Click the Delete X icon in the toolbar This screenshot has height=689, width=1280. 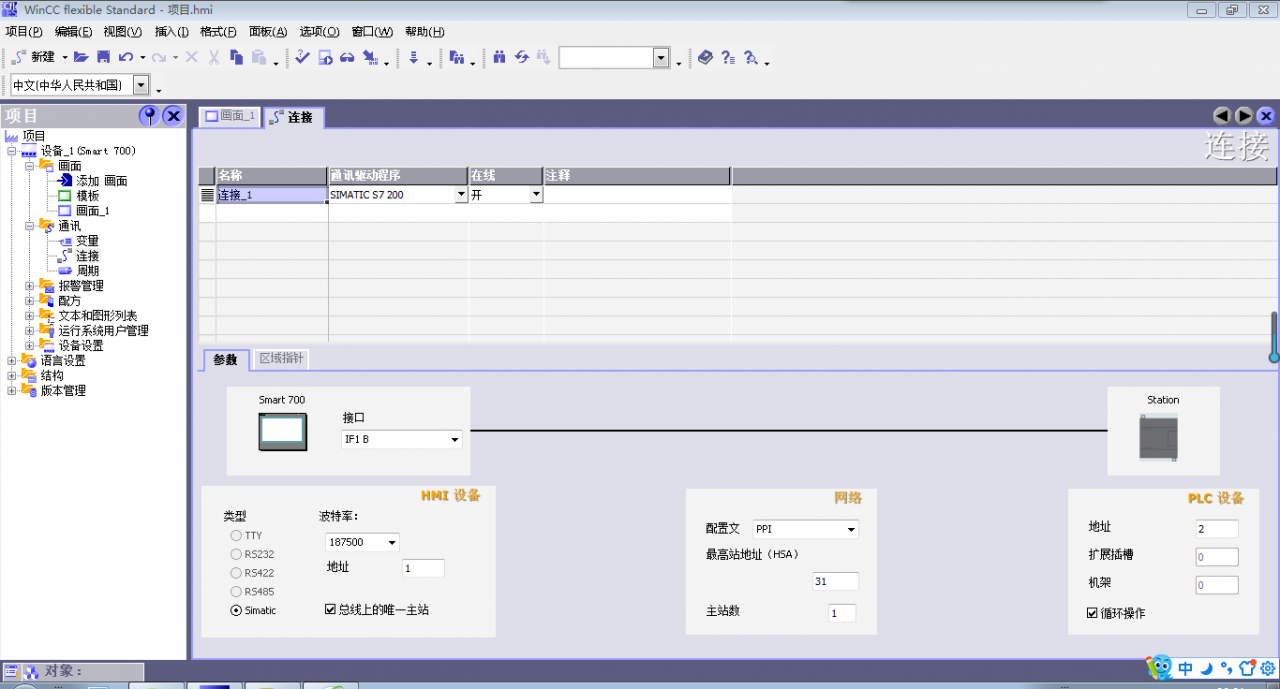coord(192,58)
